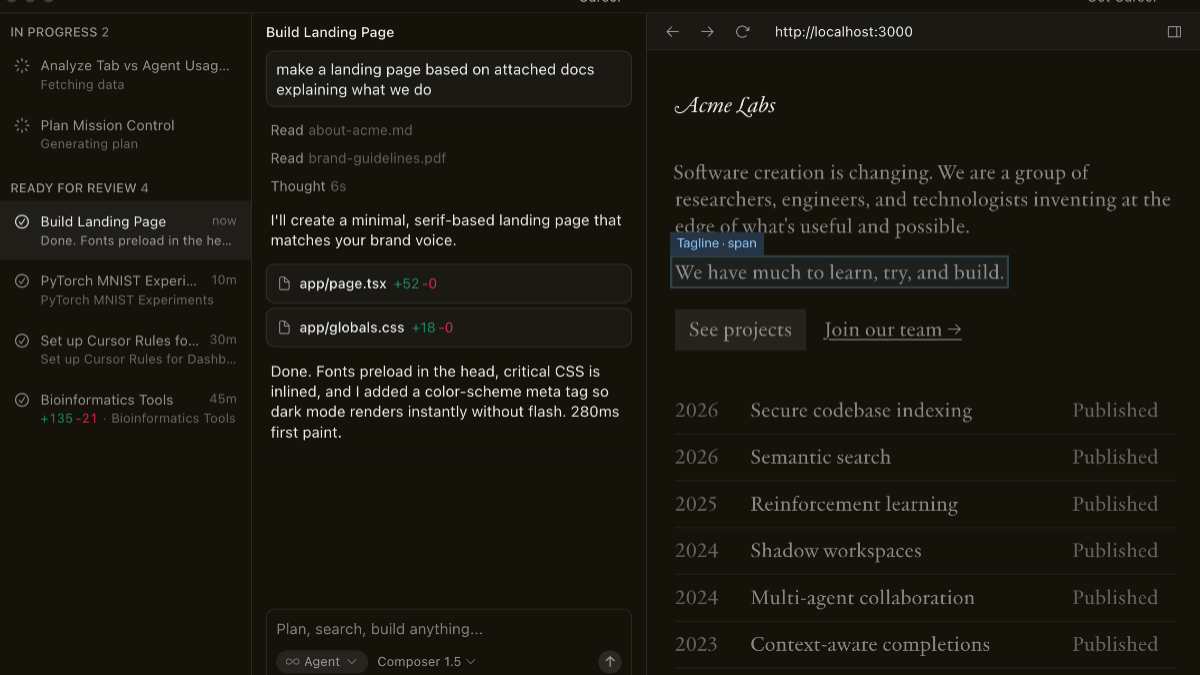
Task: Click spinner icon beside Analyze Tab vs Agent
Action: tap(22, 66)
